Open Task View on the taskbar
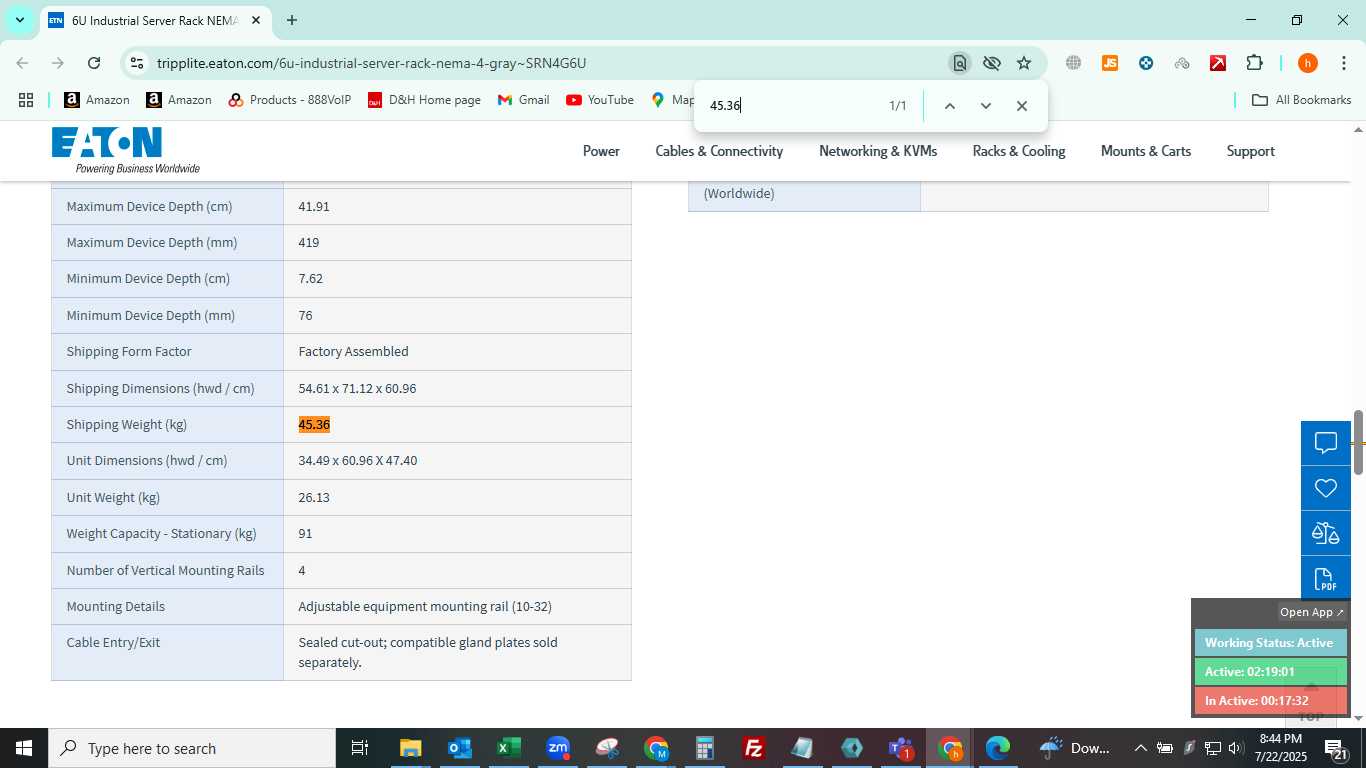1366x768 pixels. point(360,748)
